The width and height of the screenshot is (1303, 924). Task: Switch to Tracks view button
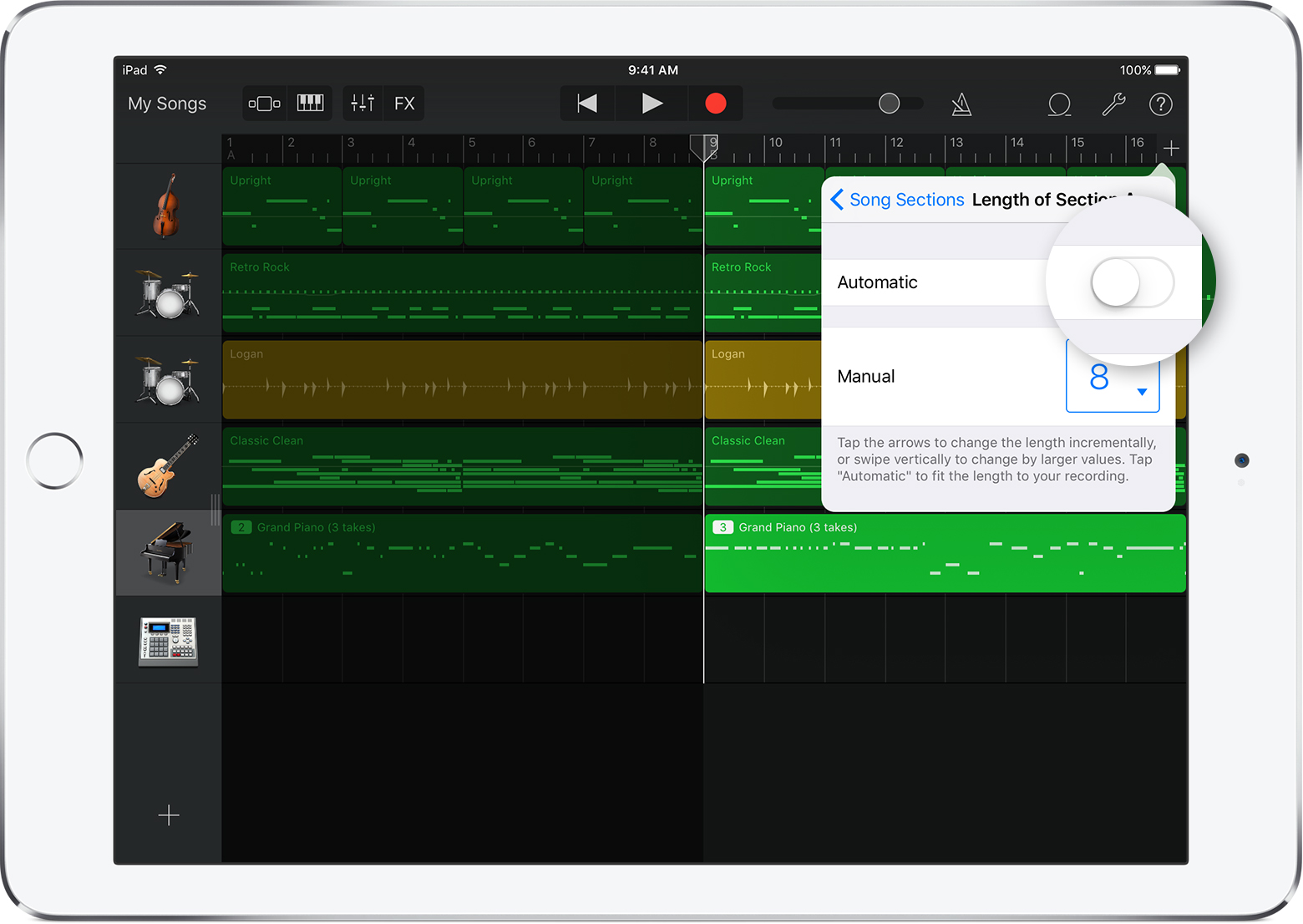(265, 104)
